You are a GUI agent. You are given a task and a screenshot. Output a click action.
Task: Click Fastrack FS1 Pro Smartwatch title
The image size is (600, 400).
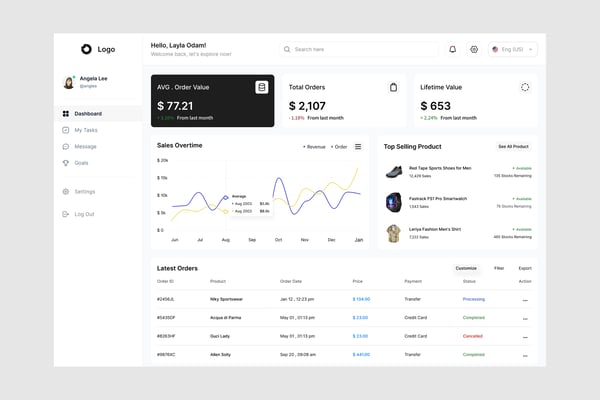click(x=438, y=199)
